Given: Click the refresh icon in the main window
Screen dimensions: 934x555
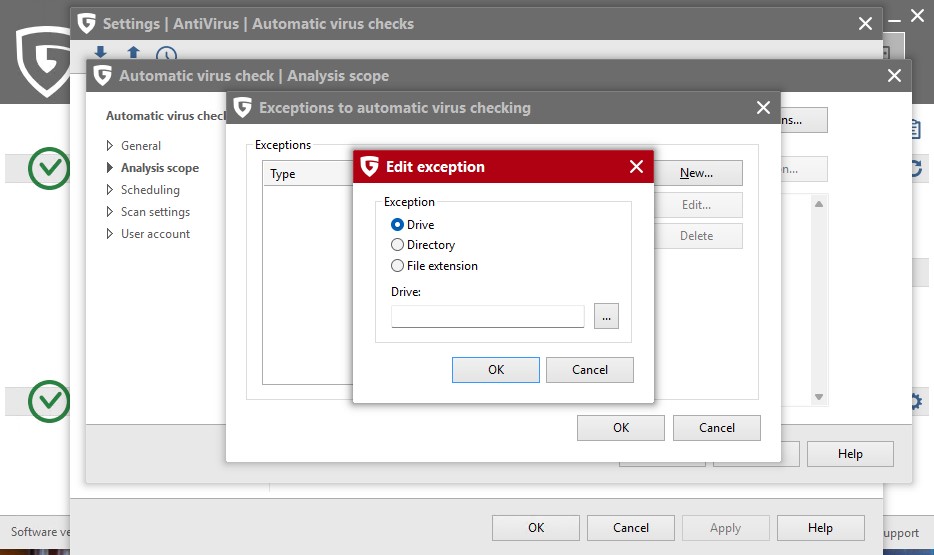Looking at the screenshot, I should coord(916,169).
